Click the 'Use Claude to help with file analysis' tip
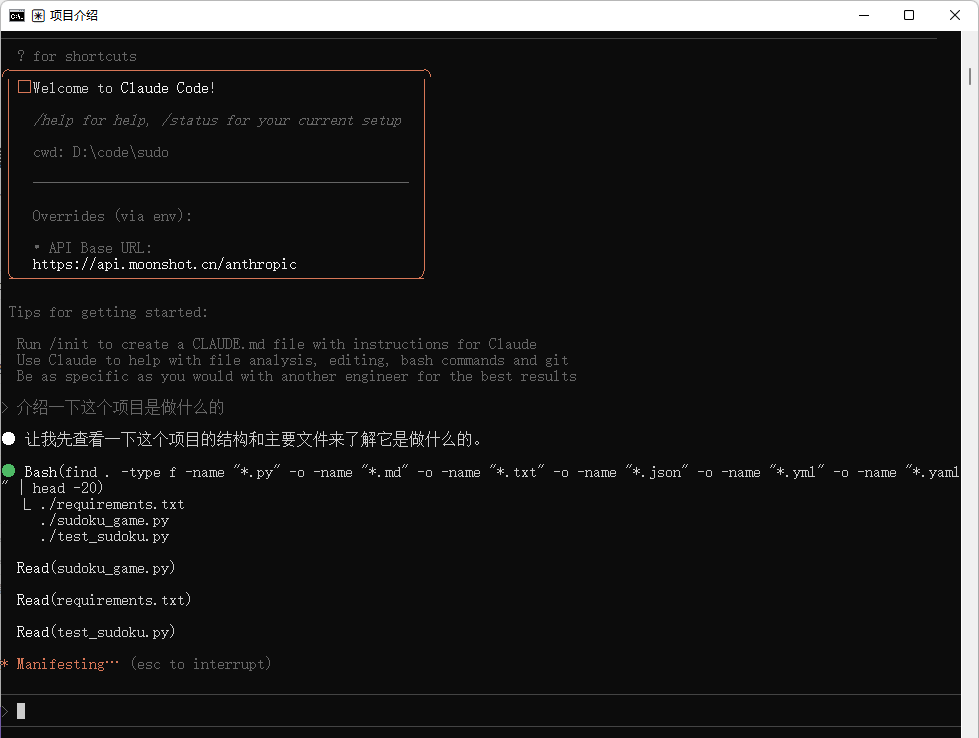Image resolution: width=979 pixels, height=738 pixels. 292,360
